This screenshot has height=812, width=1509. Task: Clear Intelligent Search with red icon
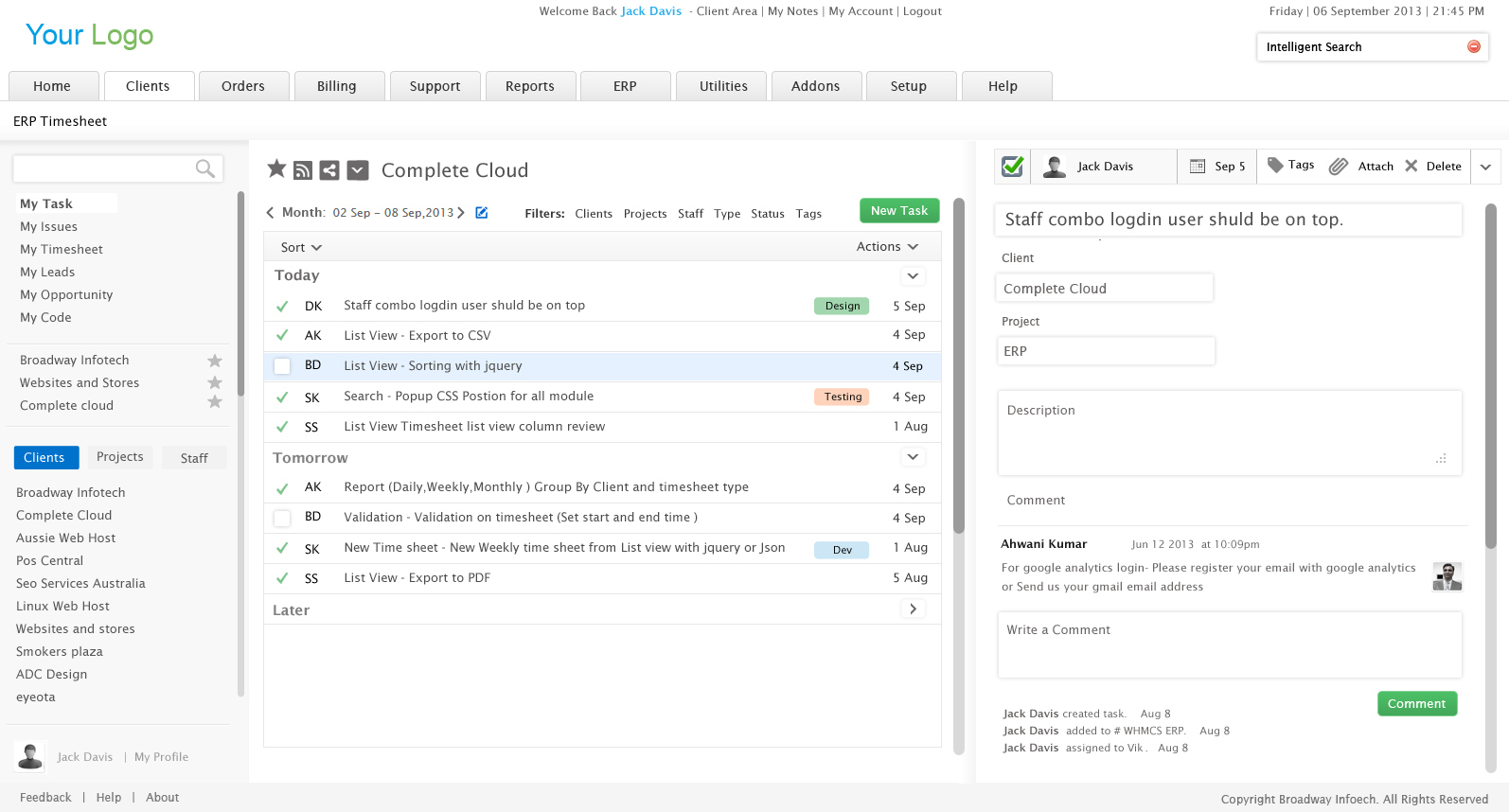pos(1473,46)
